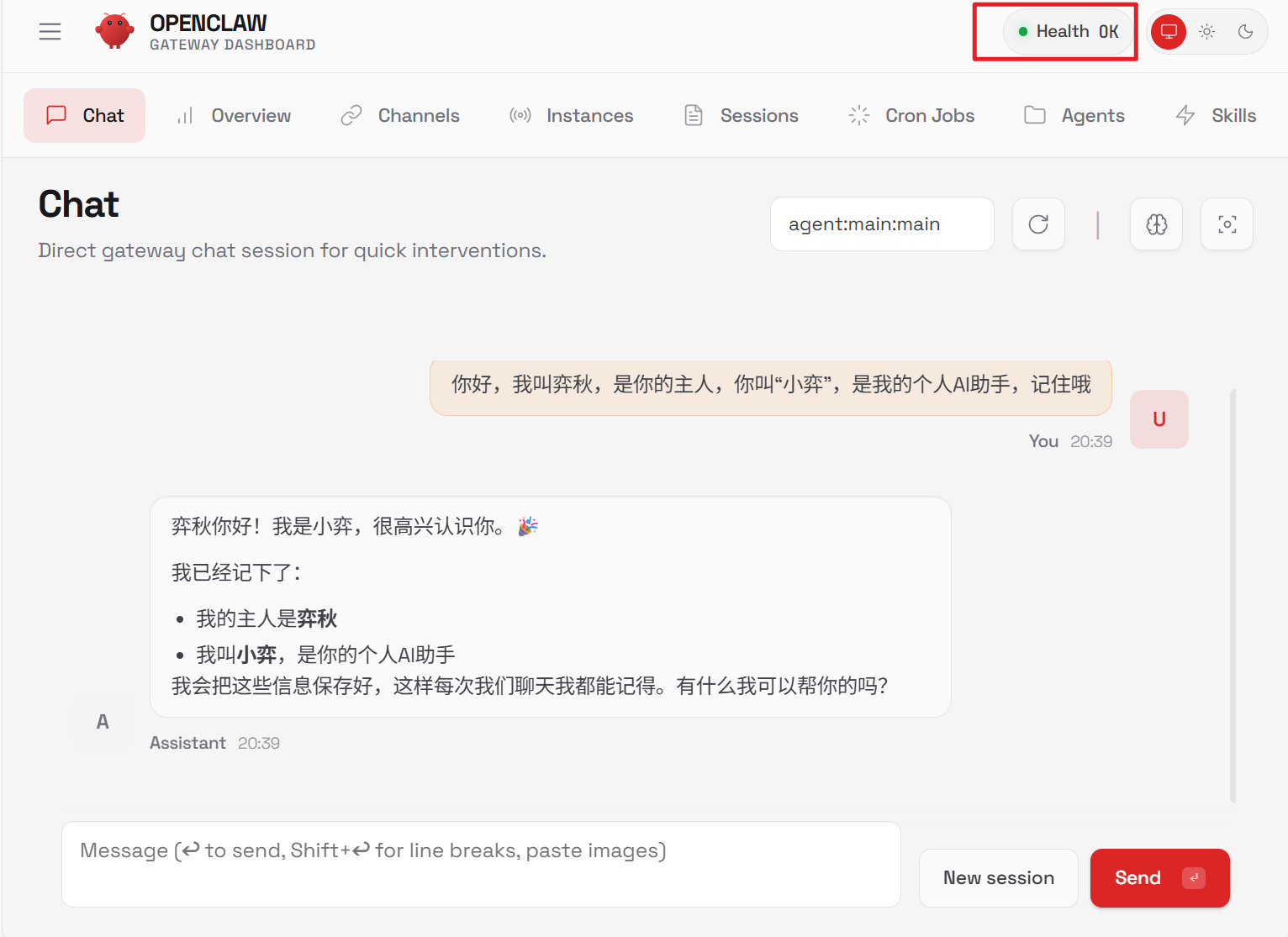
Task: Select the Chat speech-bubble icon
Action: (56, 115)
